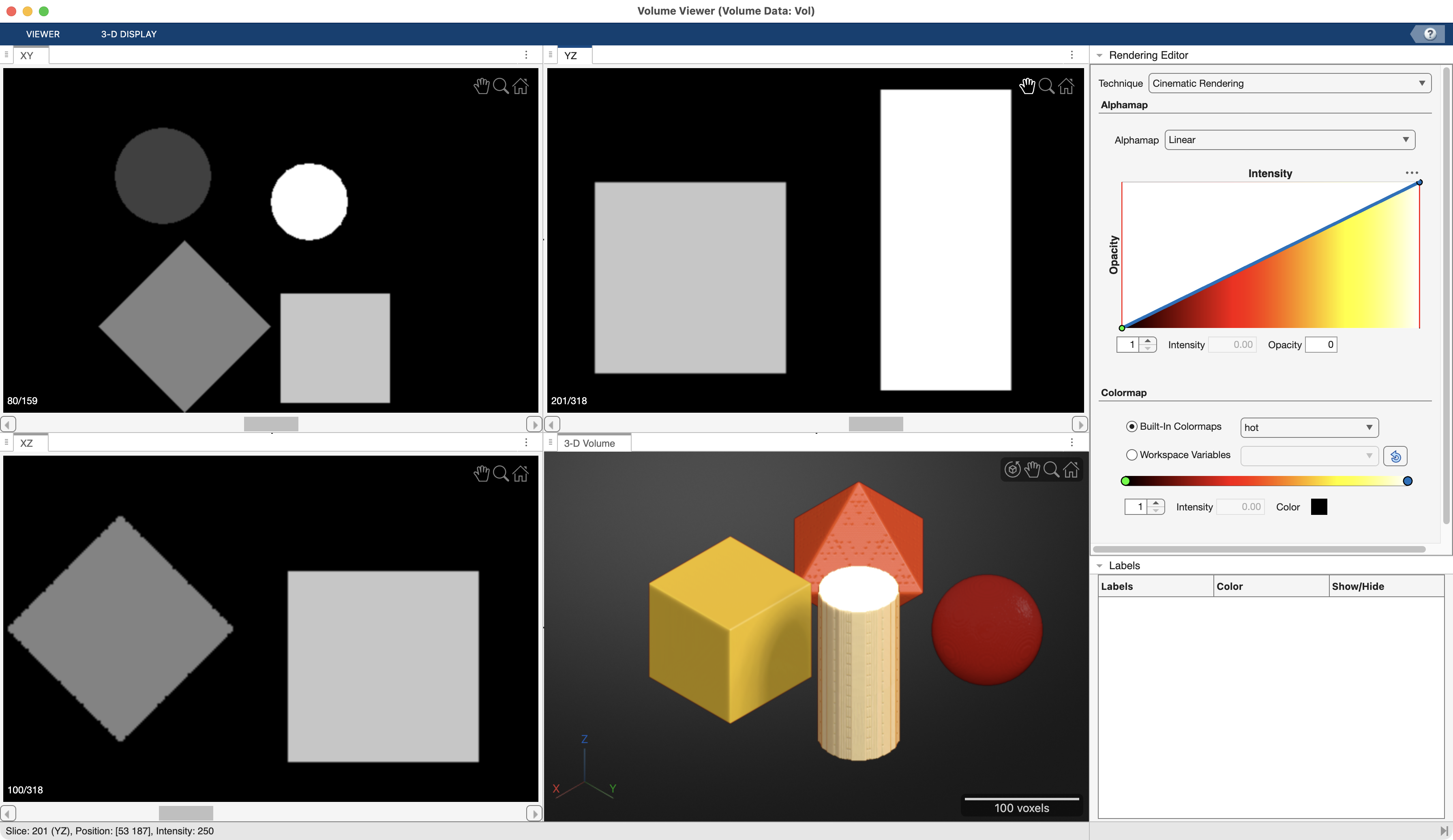Open the XY pane options menu
Viewport: 1453px width, 840px height.
tap(526, 55)
